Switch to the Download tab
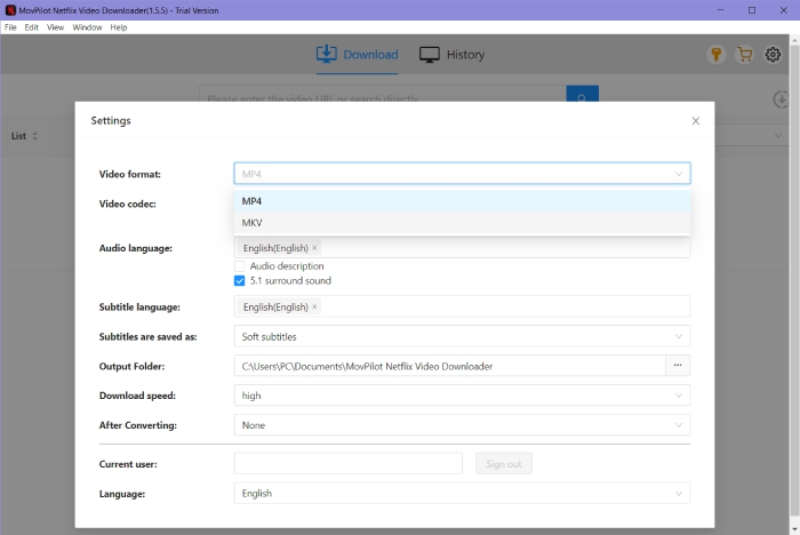This screenshot has width=800, height=535. click(x=357, y=55)
